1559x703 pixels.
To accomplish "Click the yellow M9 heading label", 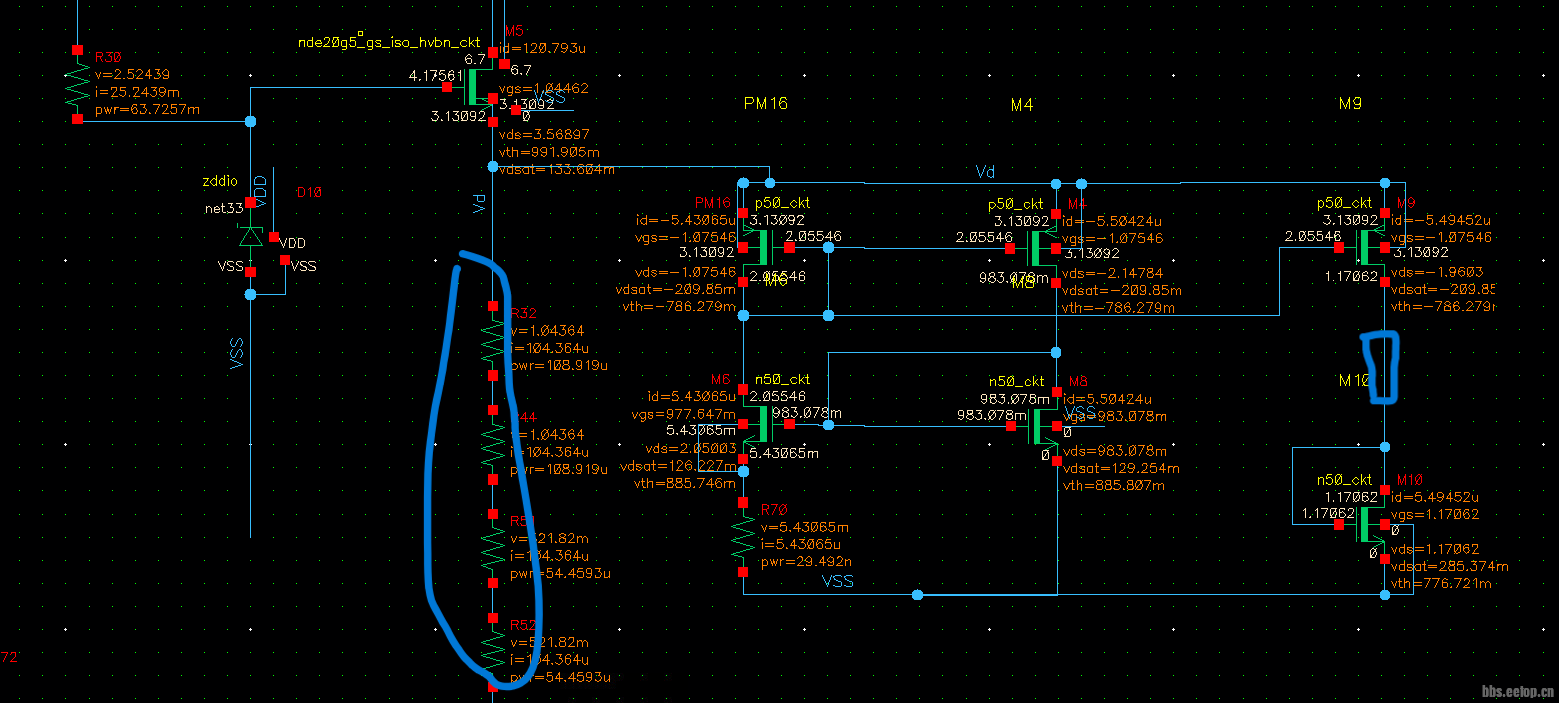I will pos(1350,103).
